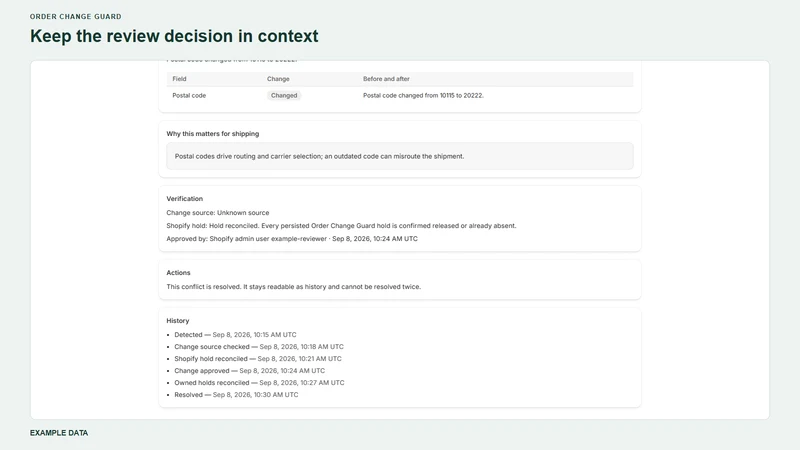Click the Shopify hold reconciled status line
The height and width of the screenshot is (450, 800).
tap(341, 226)
